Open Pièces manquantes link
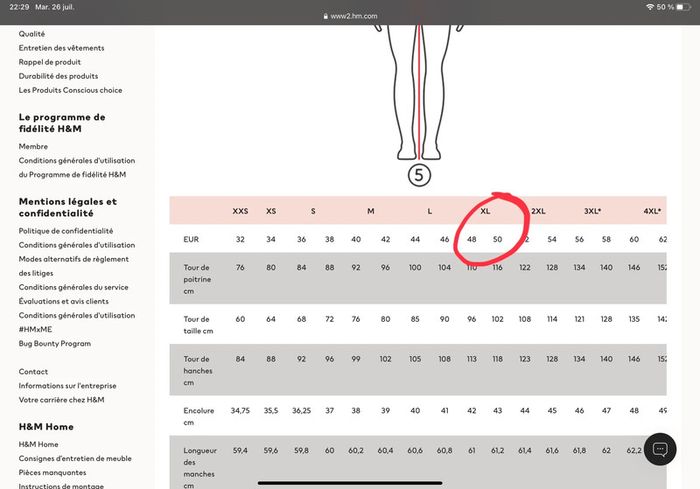The height and width of the screenshot is (489, 700). pyautogui.click(x=52, y=472)
